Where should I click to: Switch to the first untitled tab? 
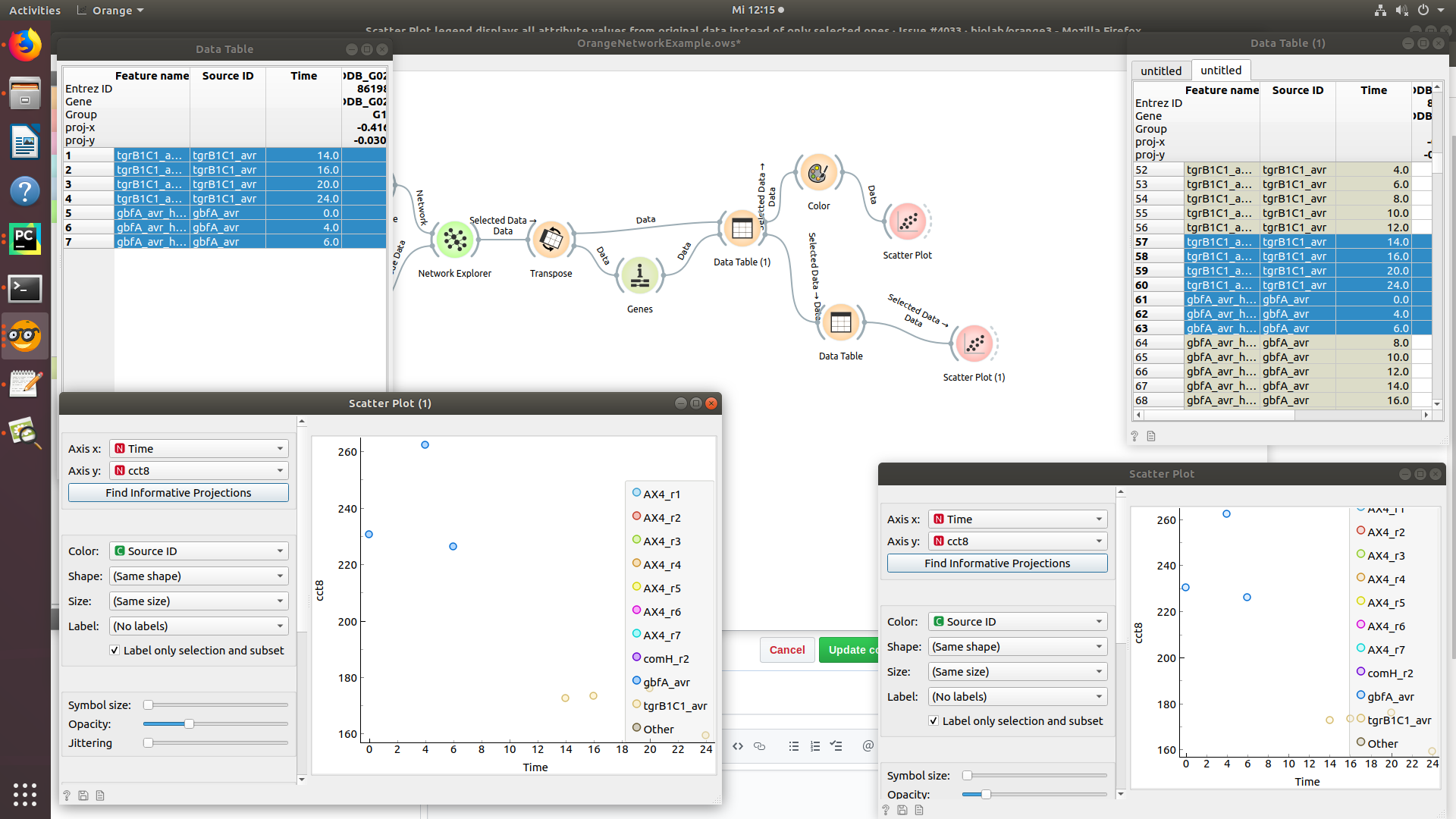coord(1161,70)
